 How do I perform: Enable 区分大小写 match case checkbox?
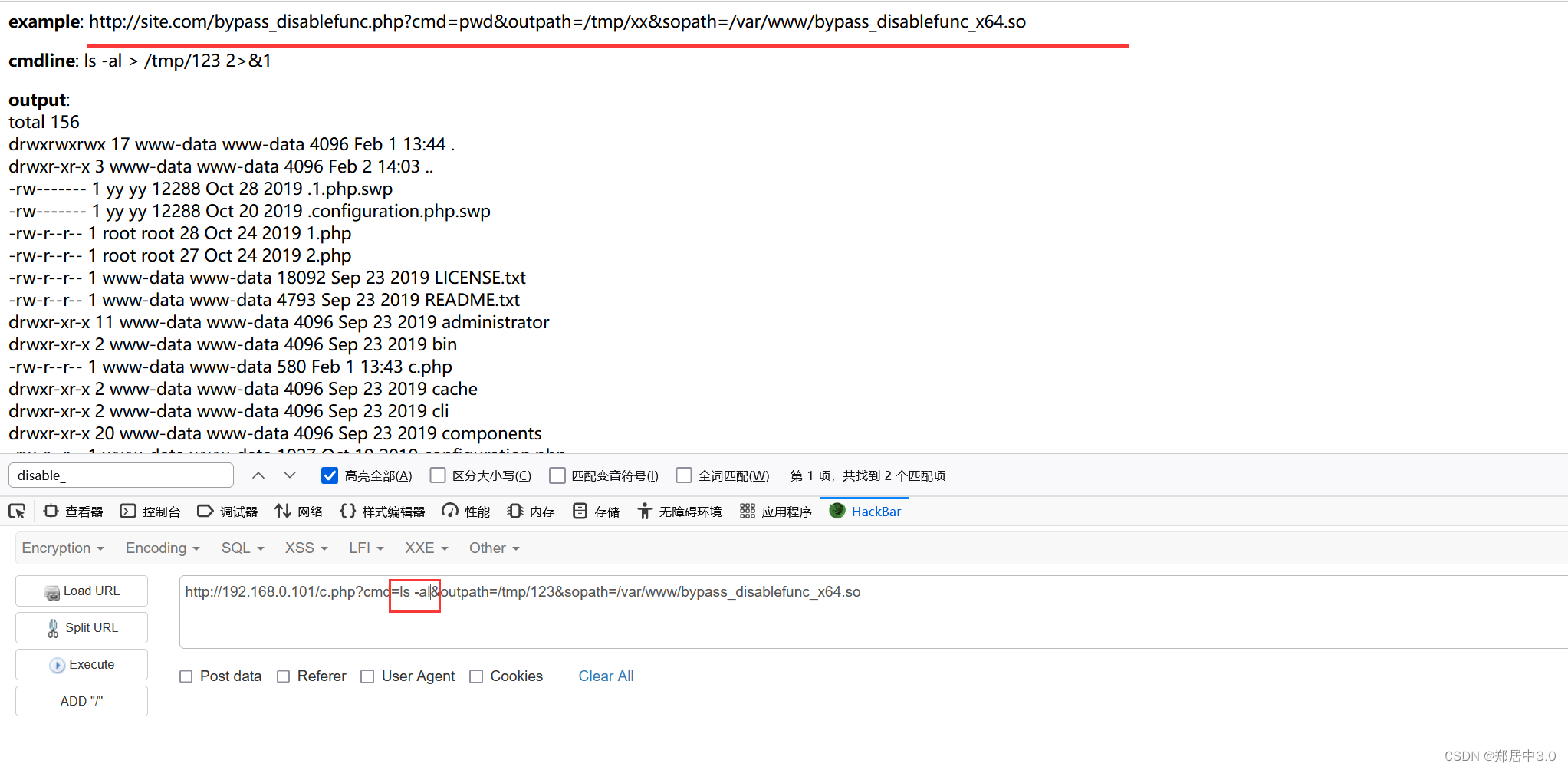pyautogui.click(x=438, y=475)
